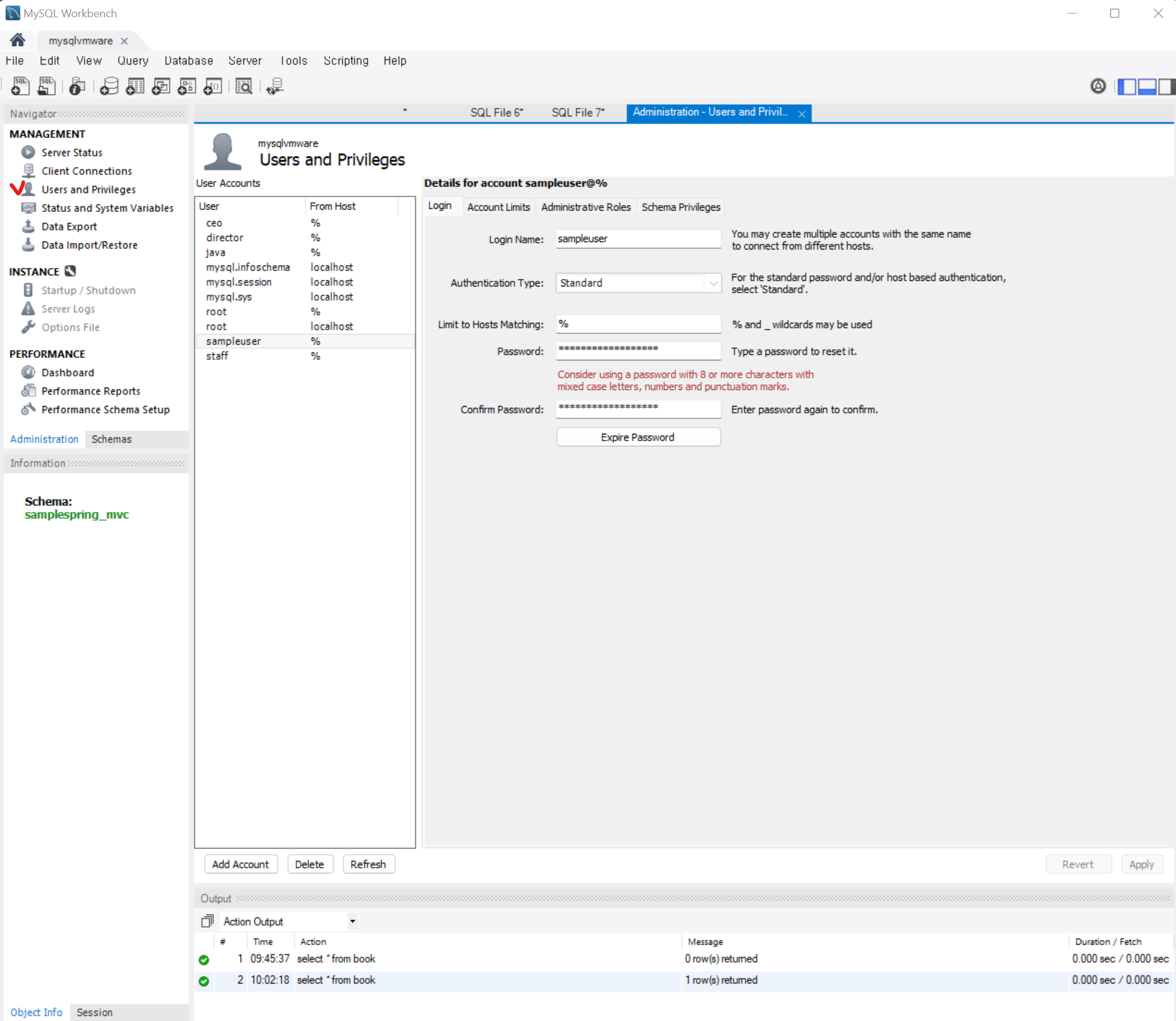Switch to SQL File 7 tab

(578, 112)
